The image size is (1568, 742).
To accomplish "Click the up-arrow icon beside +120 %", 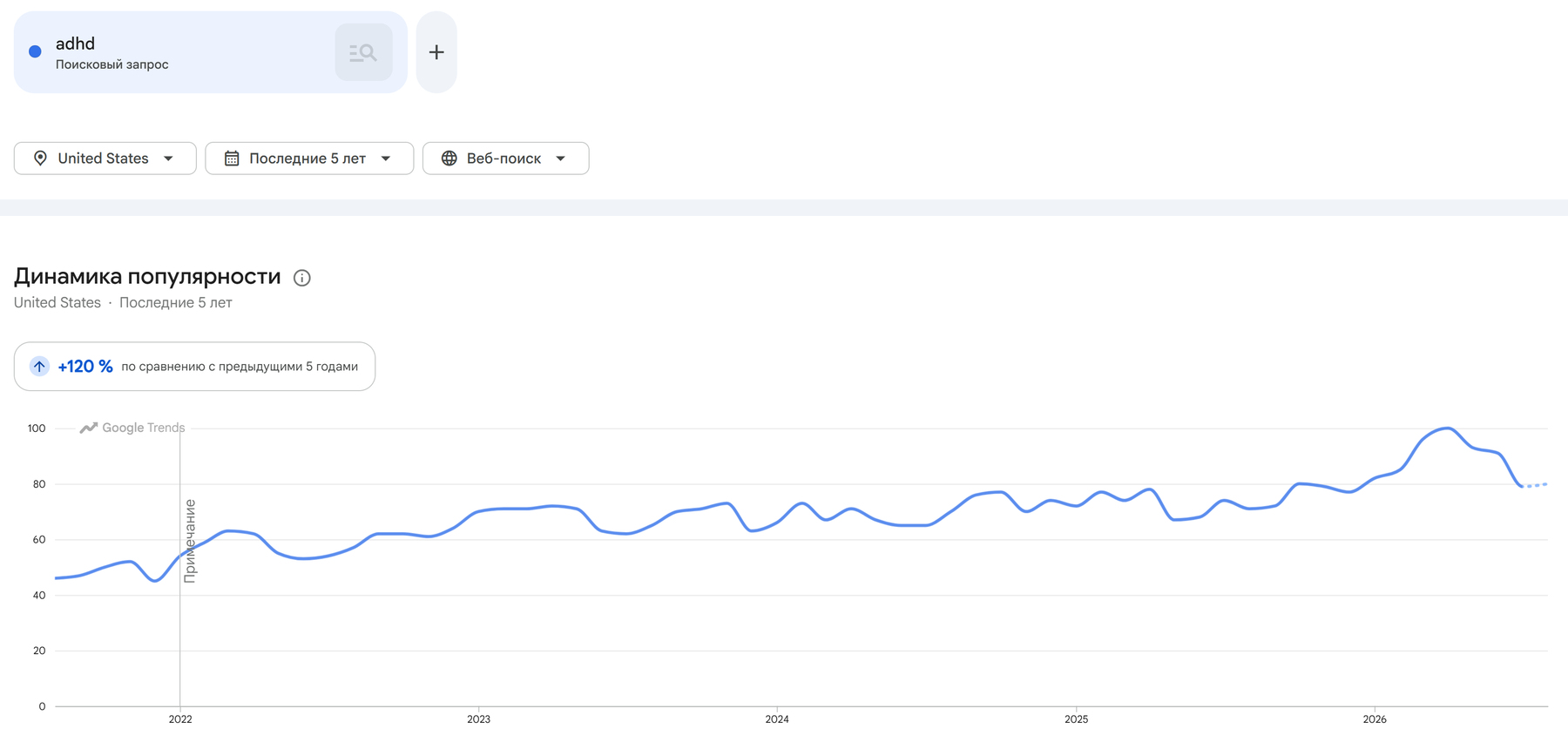I will [39, 367].
